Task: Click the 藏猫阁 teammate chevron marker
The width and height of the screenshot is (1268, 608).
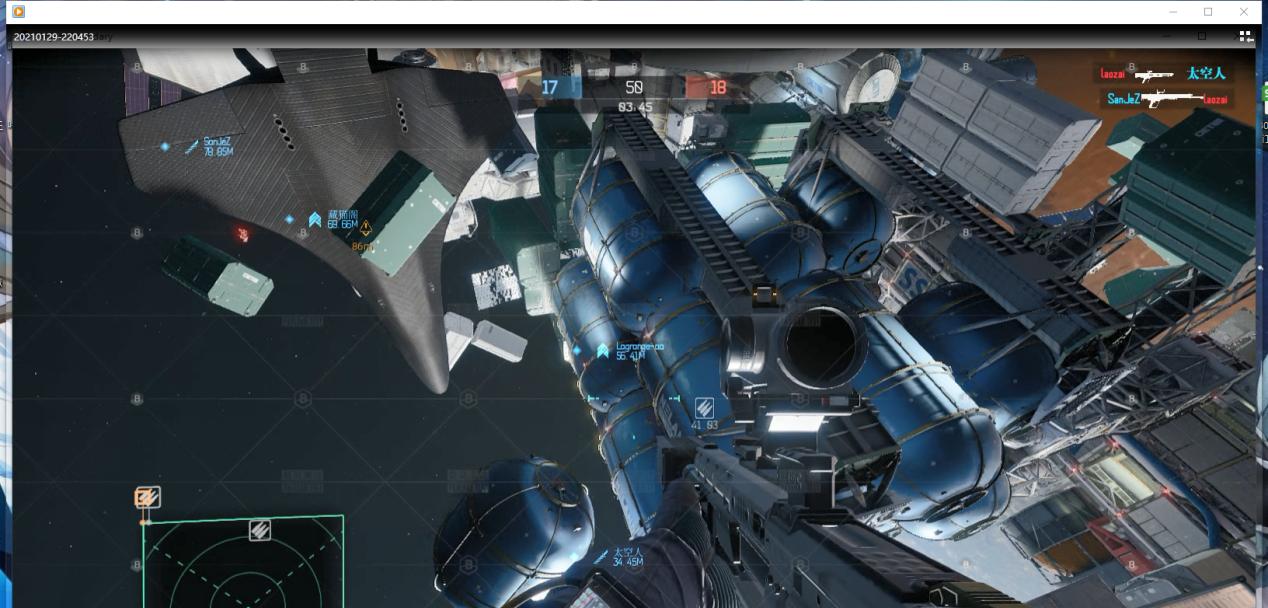Action: tap(314, 219)
